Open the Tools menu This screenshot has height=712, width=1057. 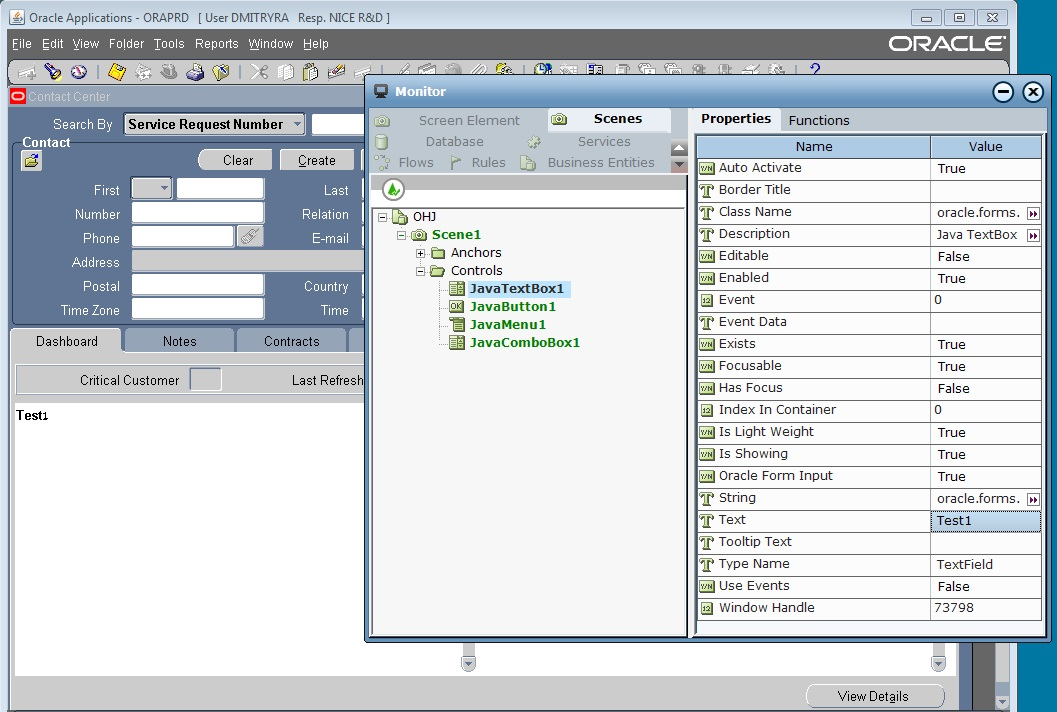pyautogui.click(x=169, y=44)
